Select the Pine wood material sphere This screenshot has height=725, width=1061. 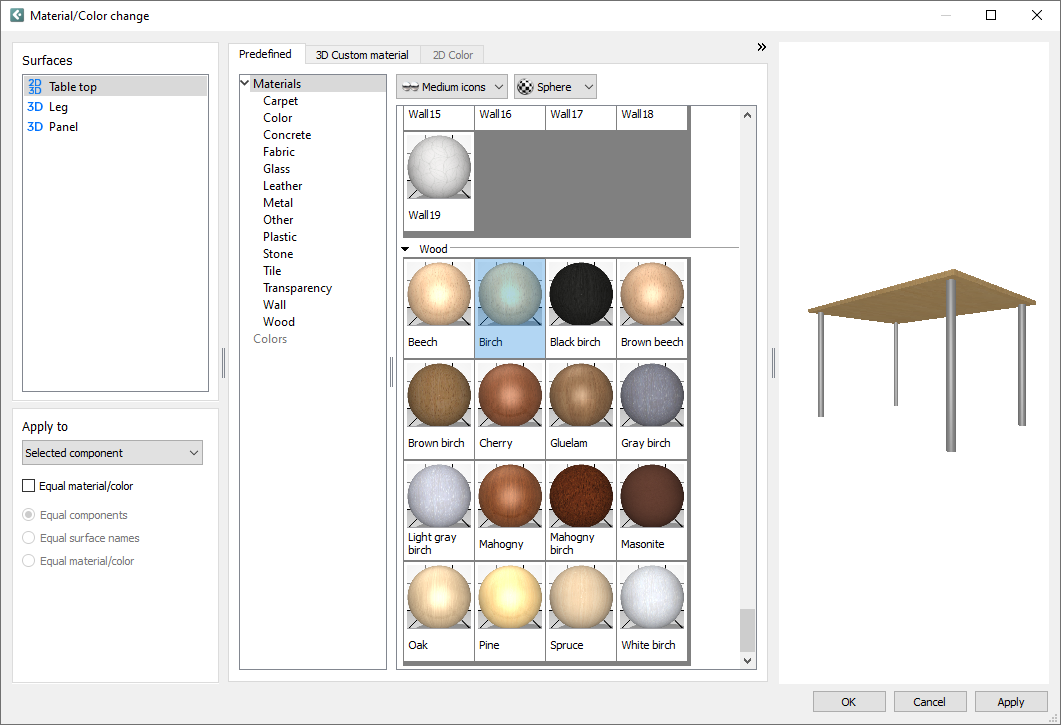509,597
